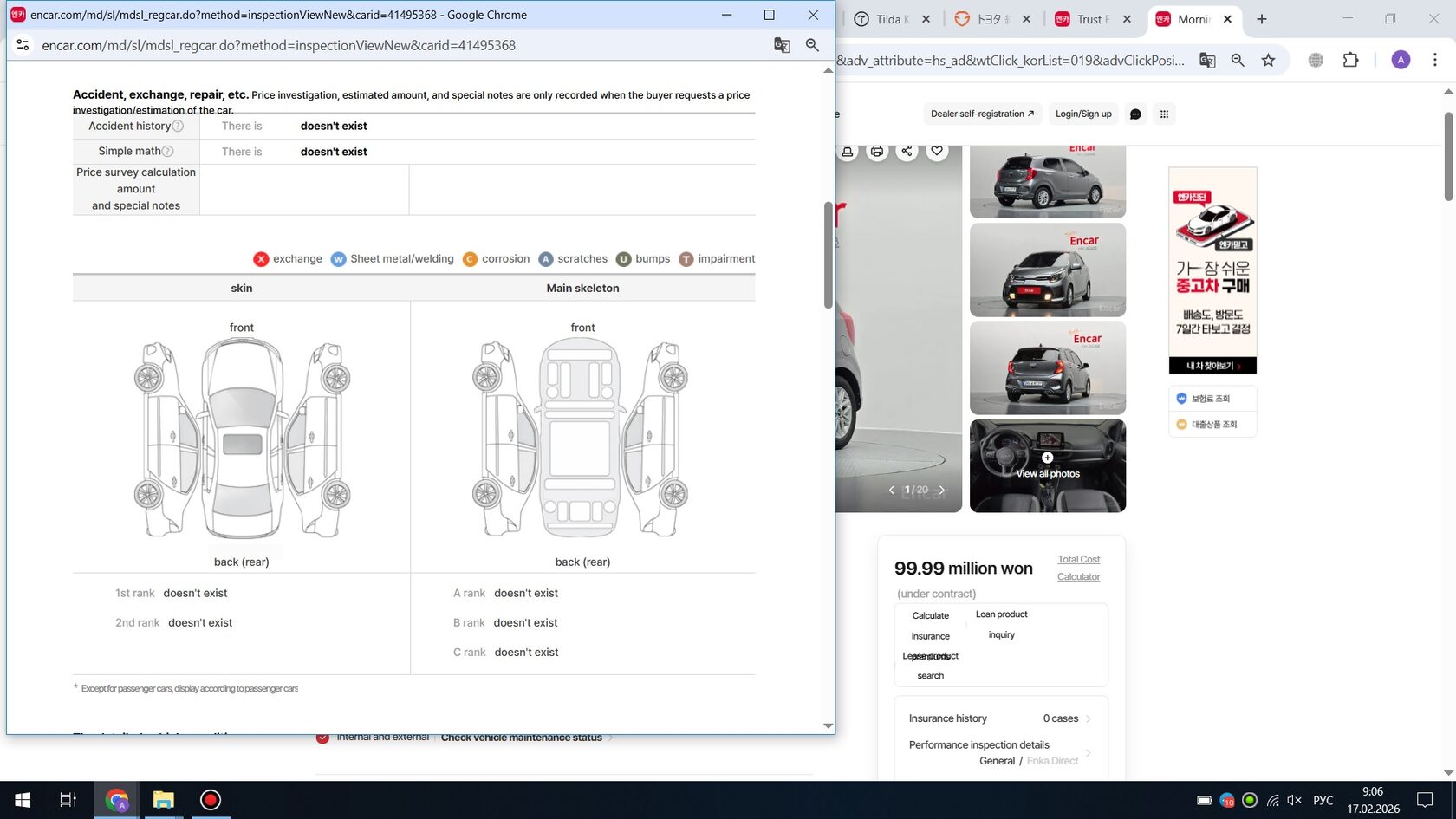Open the gray car rear-left view thumbnail

click(1048, 181)
